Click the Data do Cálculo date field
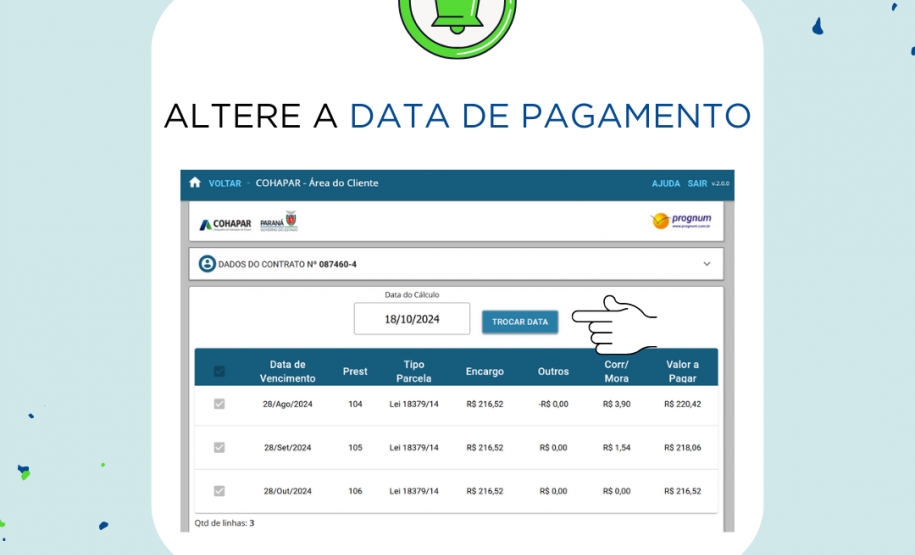The height and width of the screenshot is (555, 915). tap(412, 319)
